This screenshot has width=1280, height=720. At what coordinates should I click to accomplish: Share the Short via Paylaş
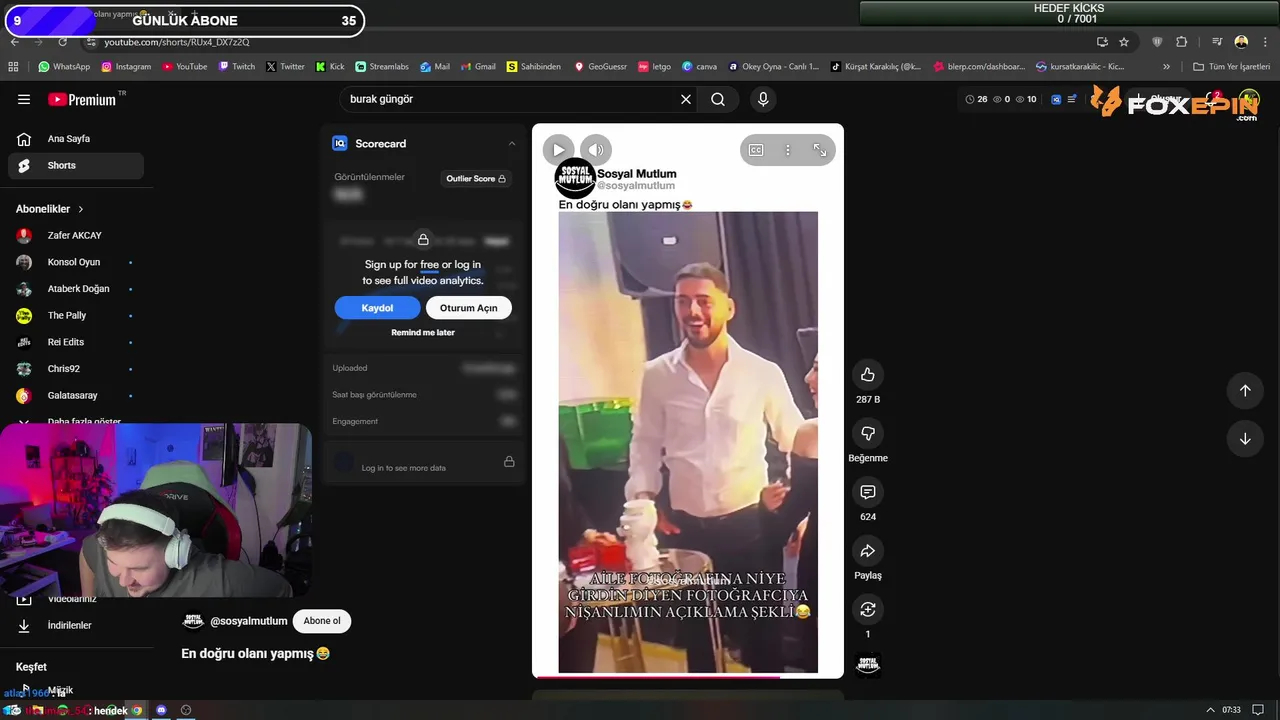tap(868, 551)
